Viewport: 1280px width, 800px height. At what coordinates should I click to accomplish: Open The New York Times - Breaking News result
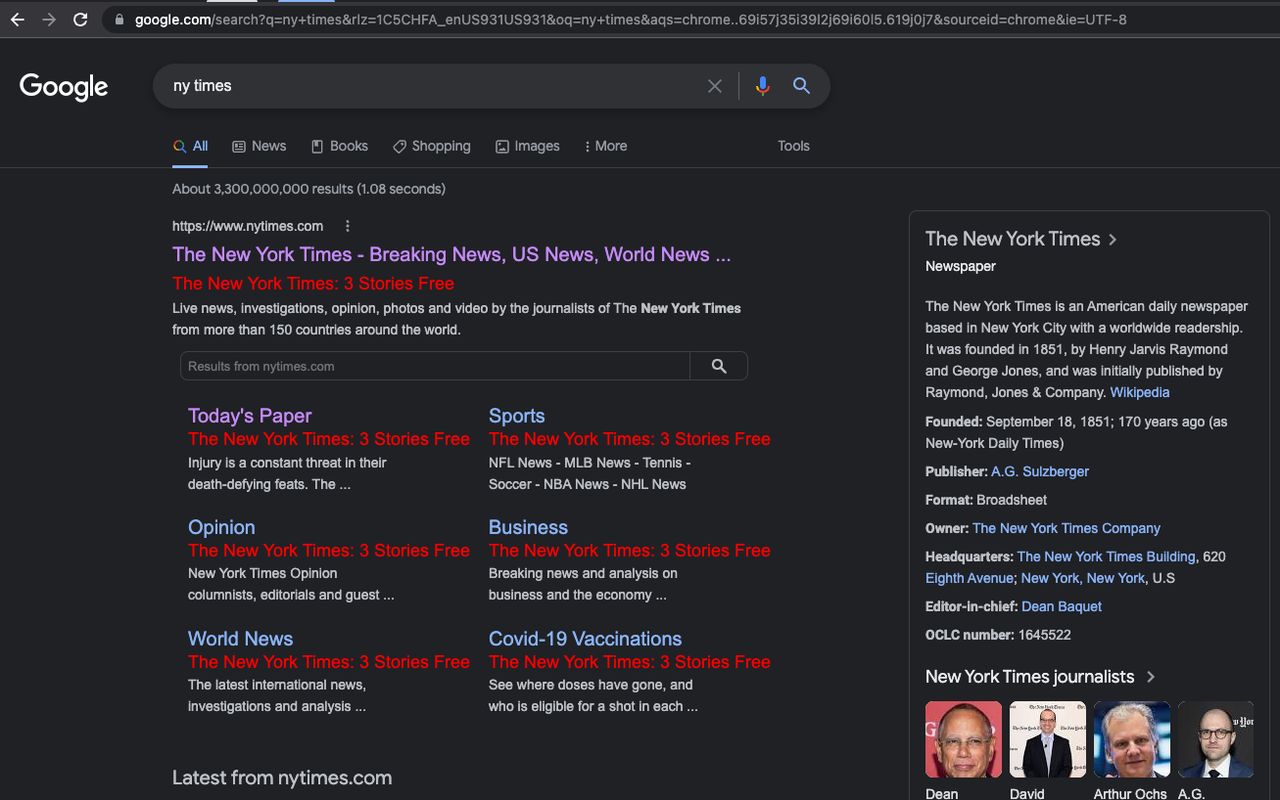click(x=451, y=254)
